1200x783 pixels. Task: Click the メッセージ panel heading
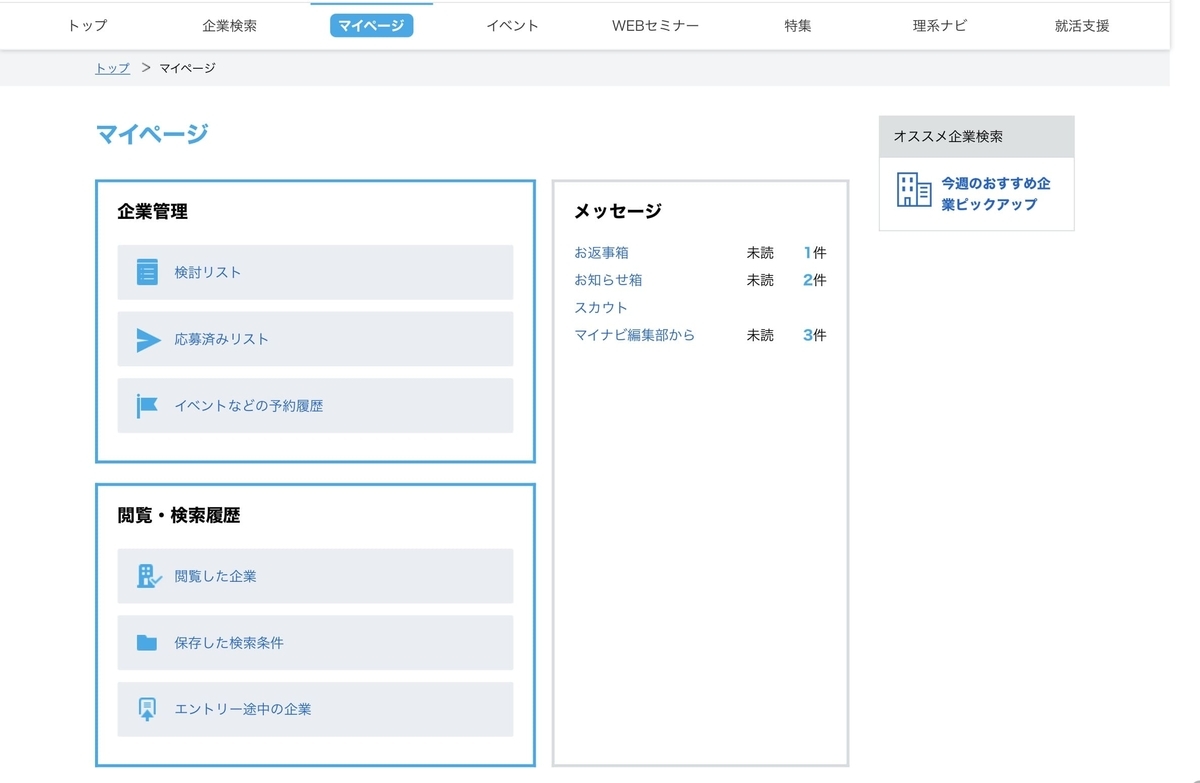point(618,211)
